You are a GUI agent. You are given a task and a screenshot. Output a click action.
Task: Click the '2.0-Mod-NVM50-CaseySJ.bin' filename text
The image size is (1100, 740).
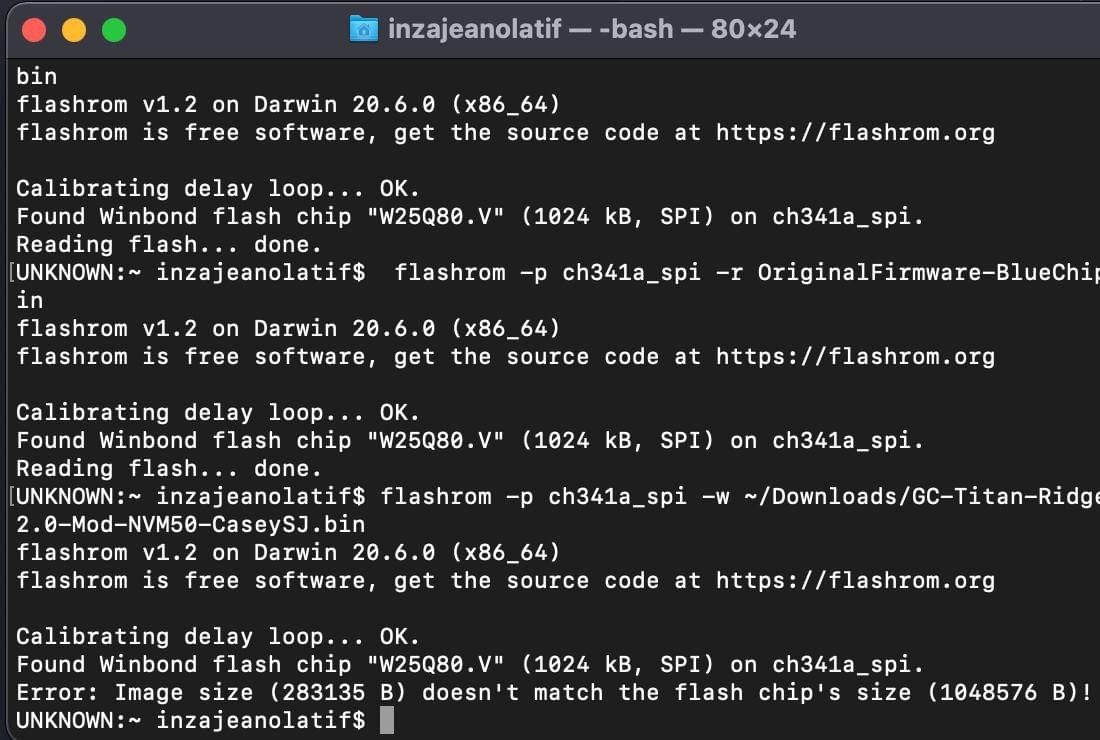(191, 524)
